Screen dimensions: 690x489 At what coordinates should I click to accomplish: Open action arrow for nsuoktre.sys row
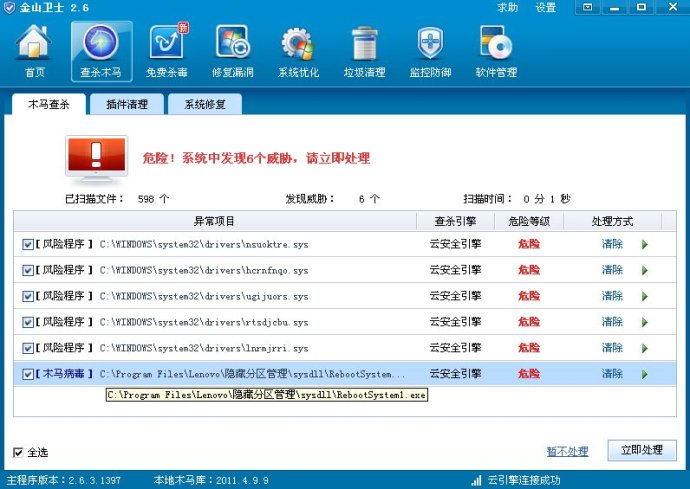(645, 244)
